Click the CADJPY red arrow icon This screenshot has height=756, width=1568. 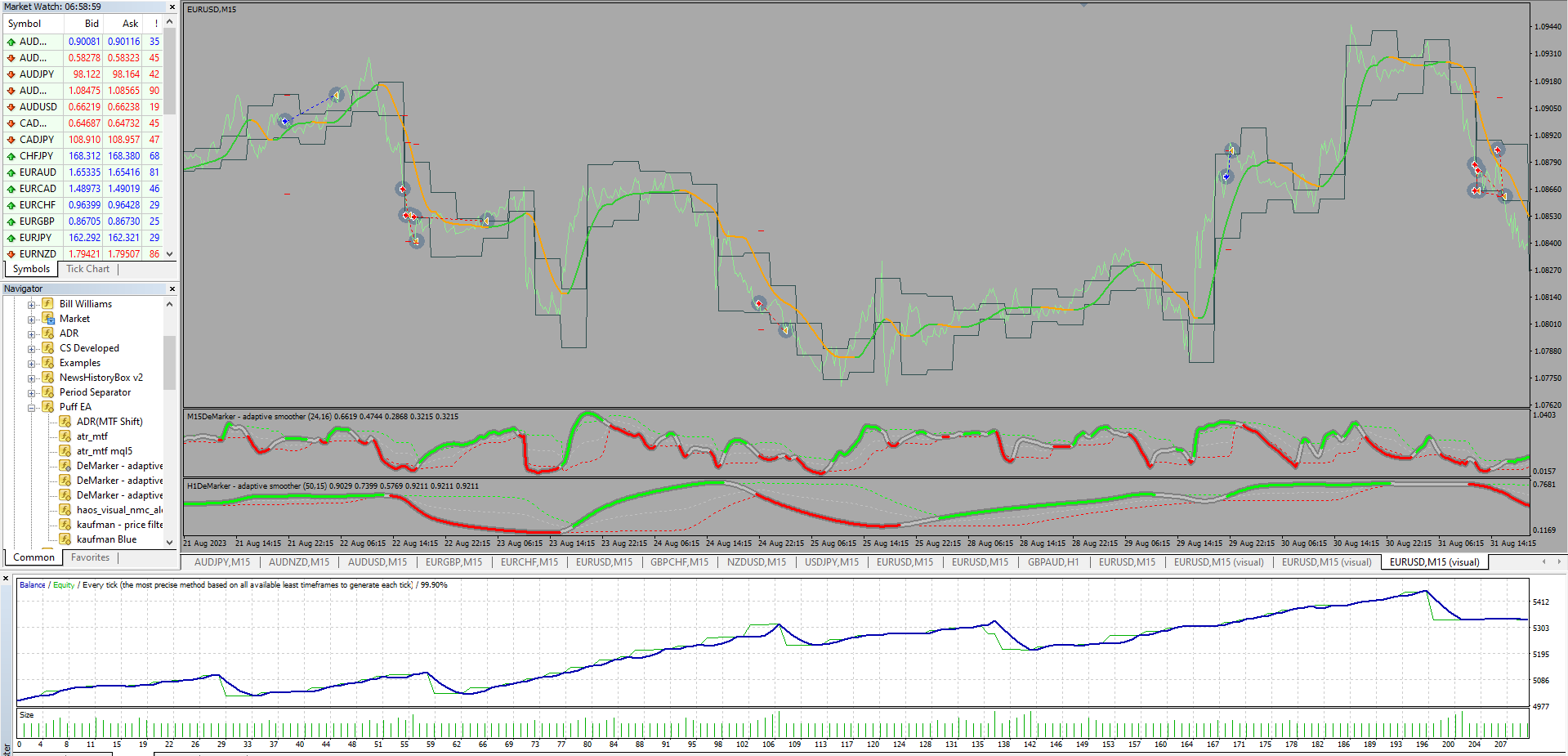click(11, 140)
